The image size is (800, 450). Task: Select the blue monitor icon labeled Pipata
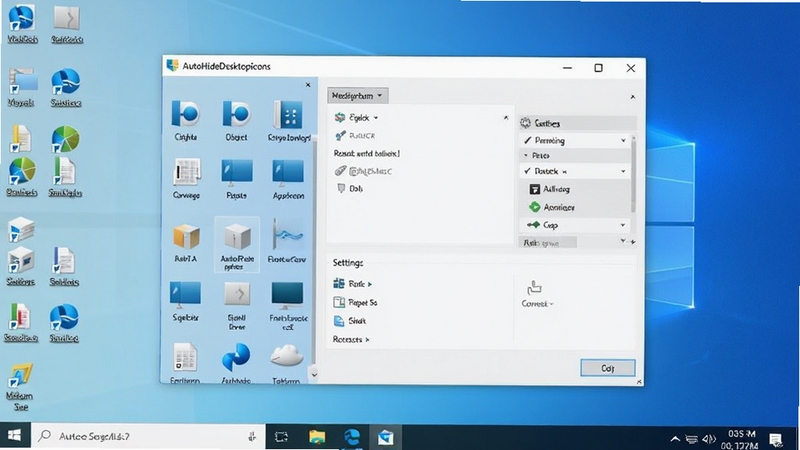(x=237, y=172)
